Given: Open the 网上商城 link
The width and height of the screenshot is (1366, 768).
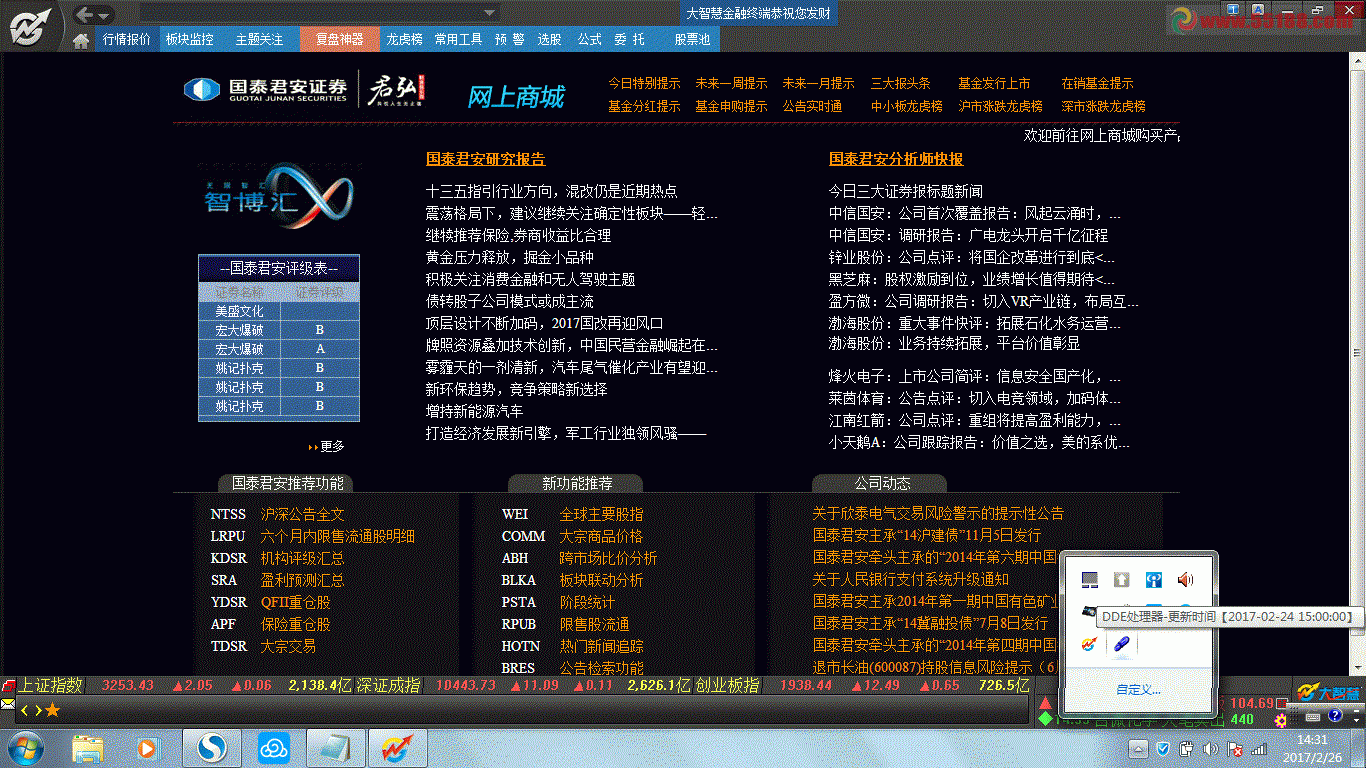Looking at the screenshot, I should (x=516, y=97).
